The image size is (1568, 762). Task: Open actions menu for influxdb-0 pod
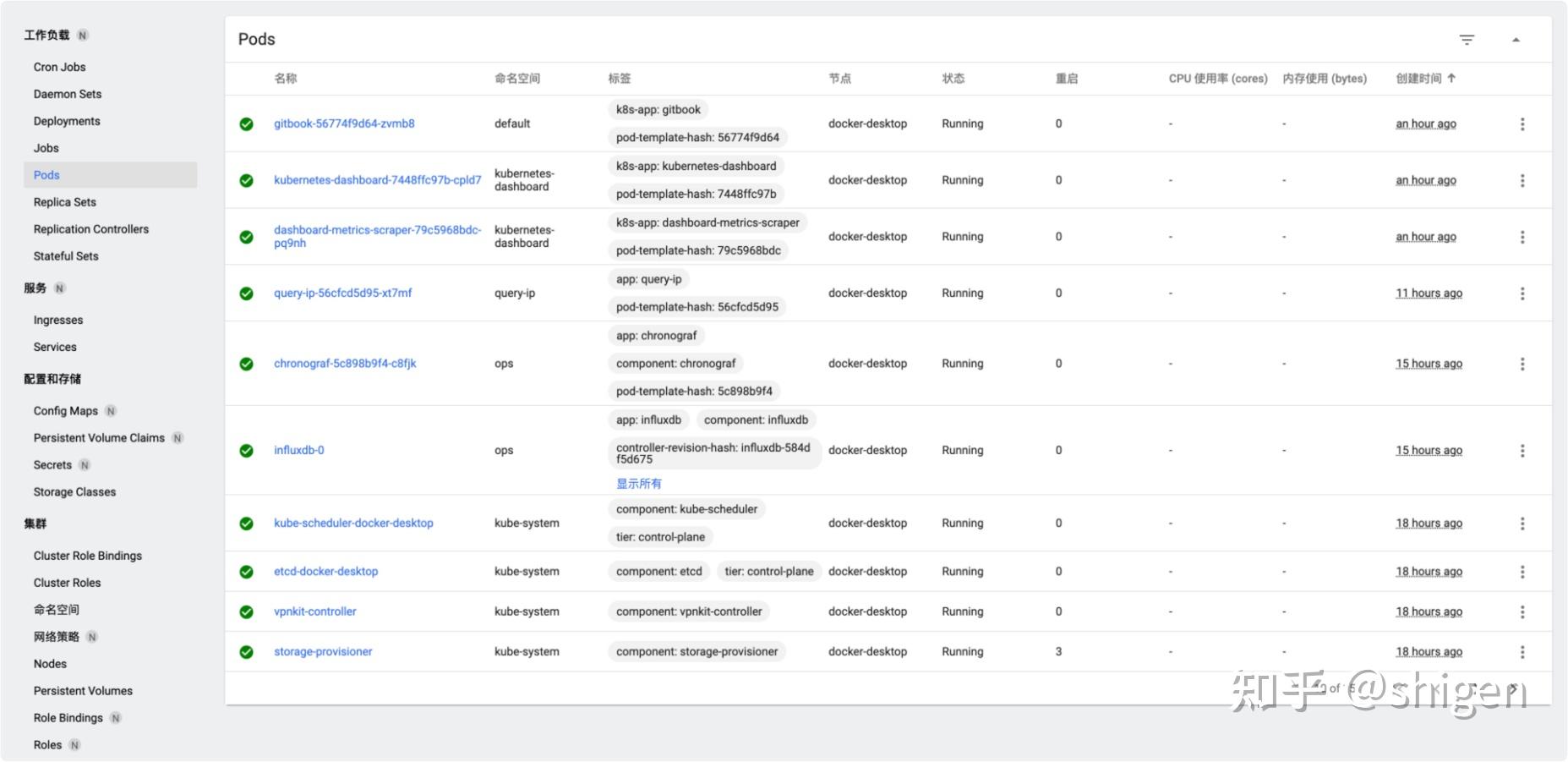point(1522,451)
